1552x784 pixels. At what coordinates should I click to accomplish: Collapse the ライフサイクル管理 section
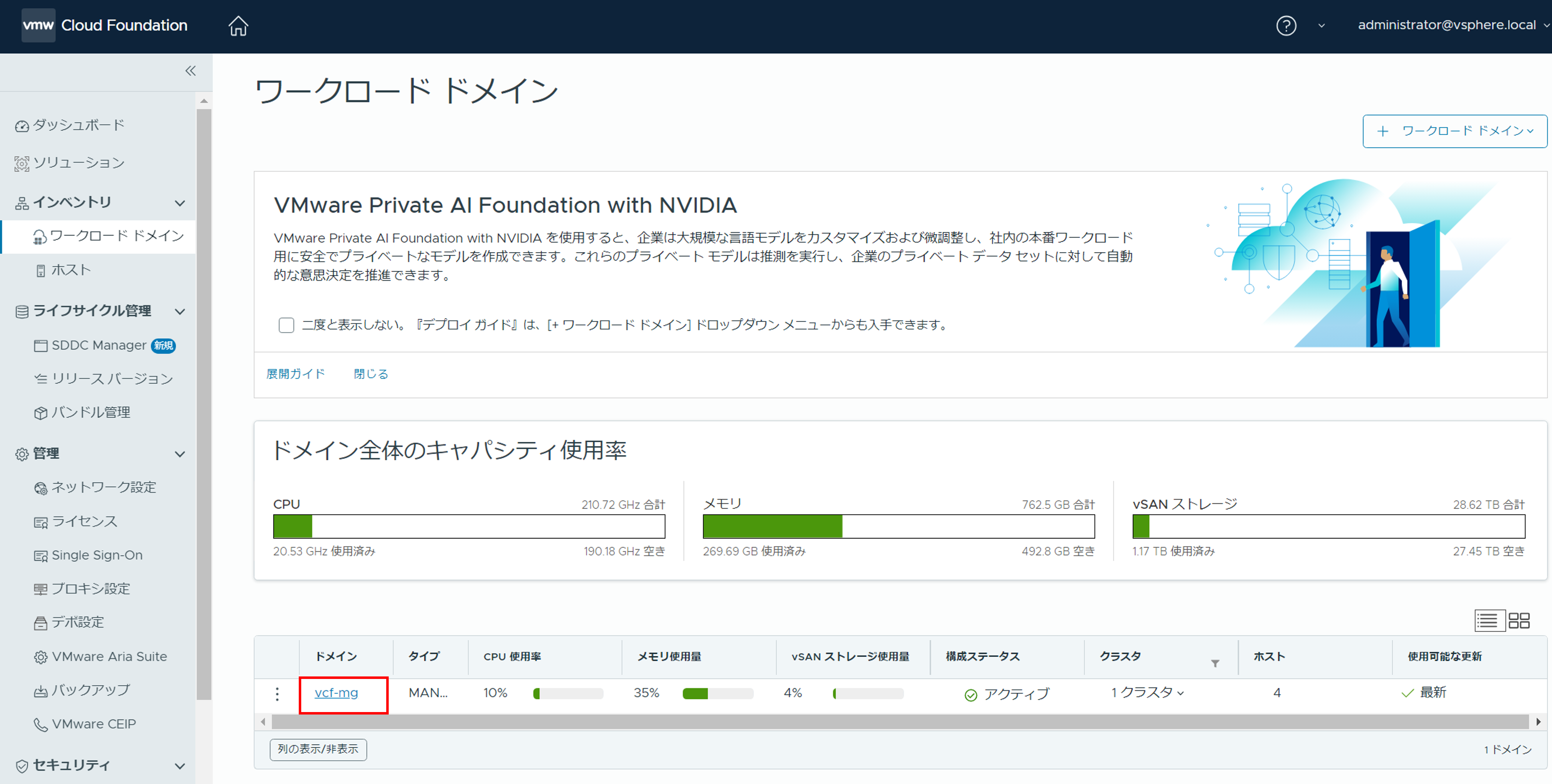[180, 311]
